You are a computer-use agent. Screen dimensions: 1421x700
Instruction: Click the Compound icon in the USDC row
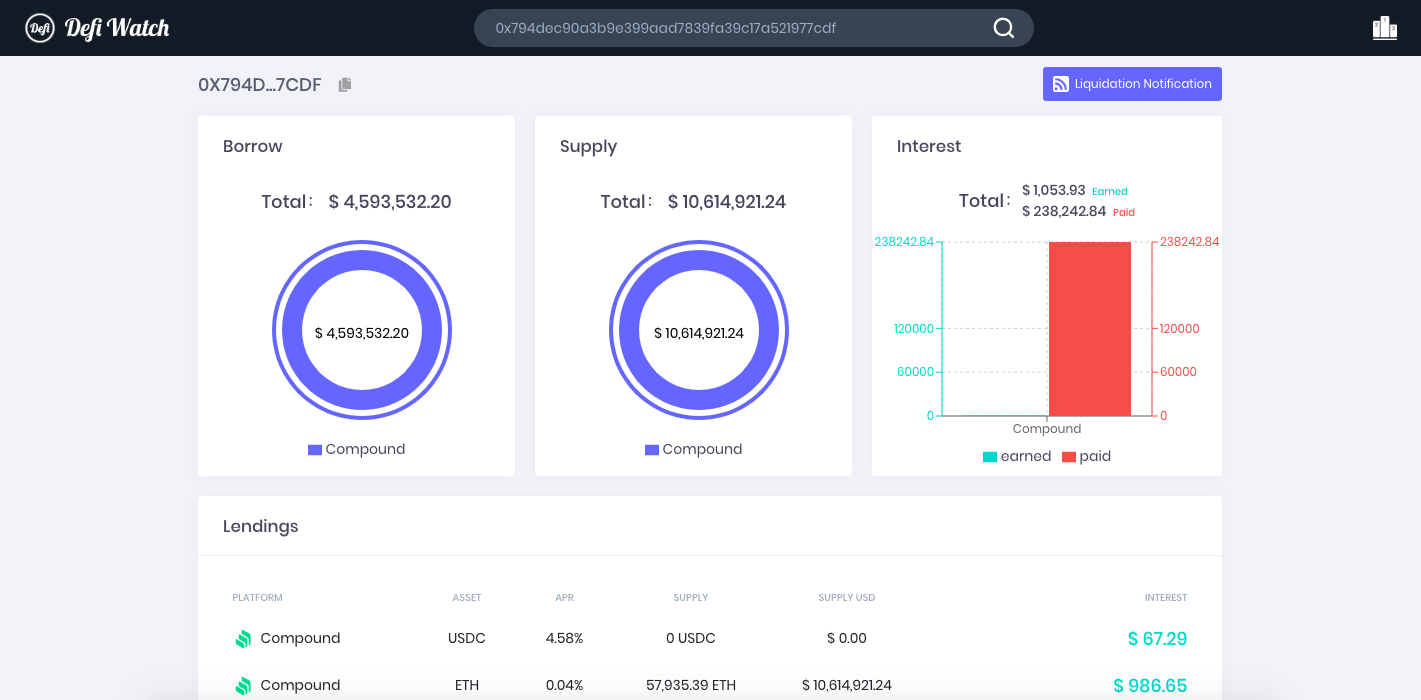(243, 639)
